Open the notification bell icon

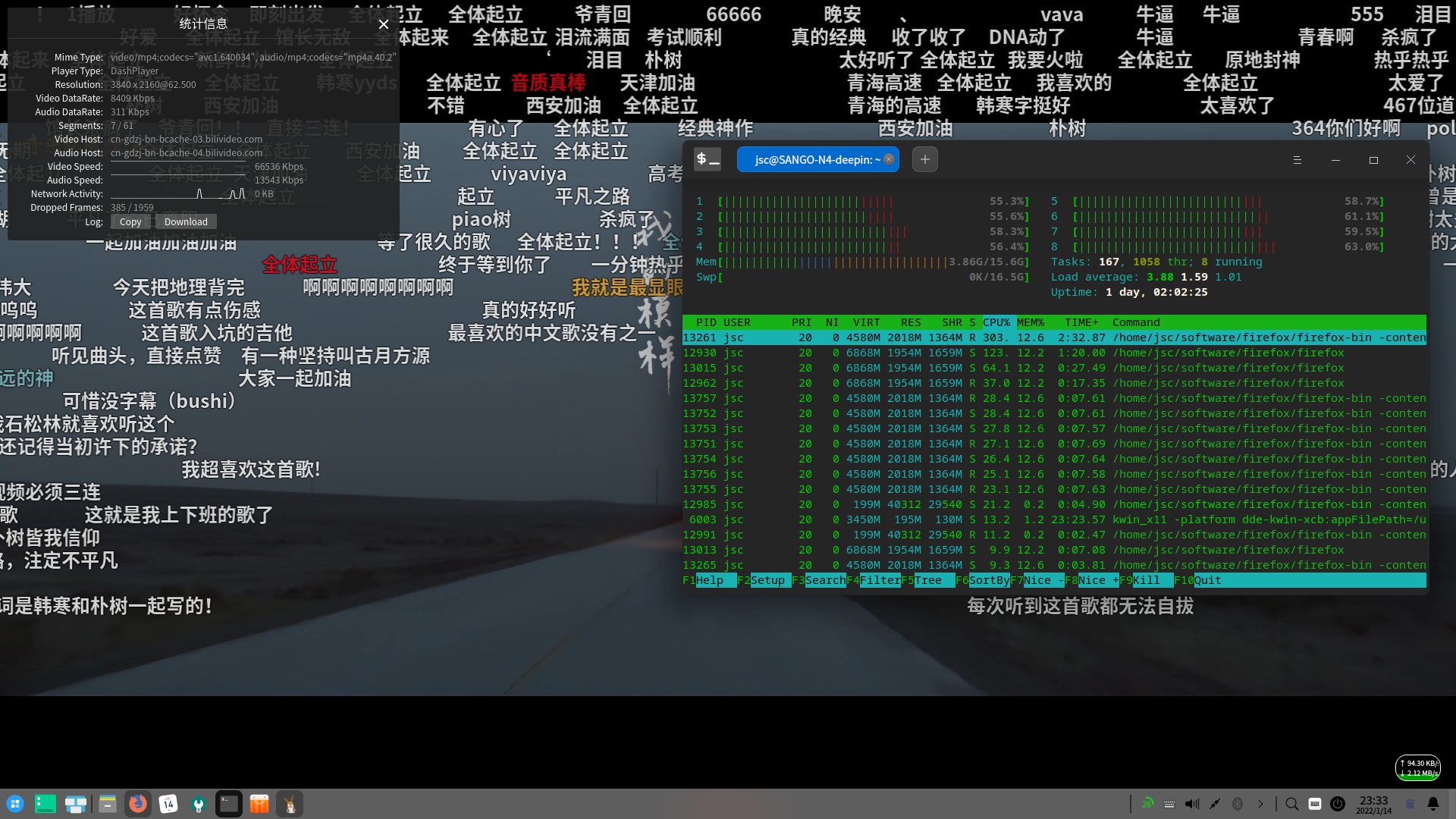click(x=1433, y=804)
